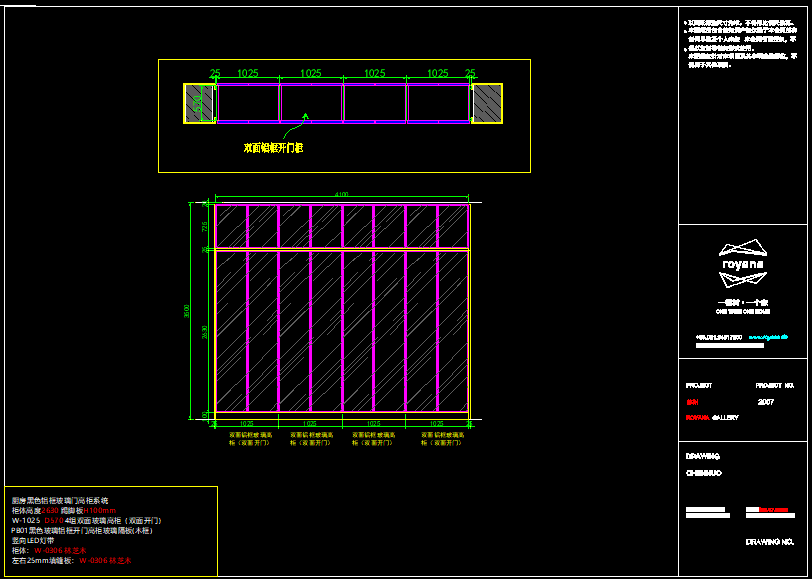The width and height of the screenshot is (812, 579).
Task: Select the yellow plan label text under arrow
Action: click(x=273, y=148)
